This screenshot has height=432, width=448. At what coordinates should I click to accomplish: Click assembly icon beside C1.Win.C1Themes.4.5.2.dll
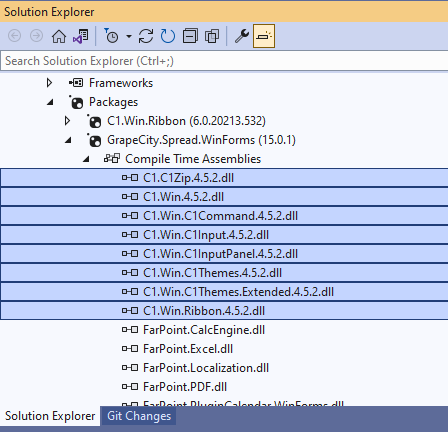(x=130, y=273)
